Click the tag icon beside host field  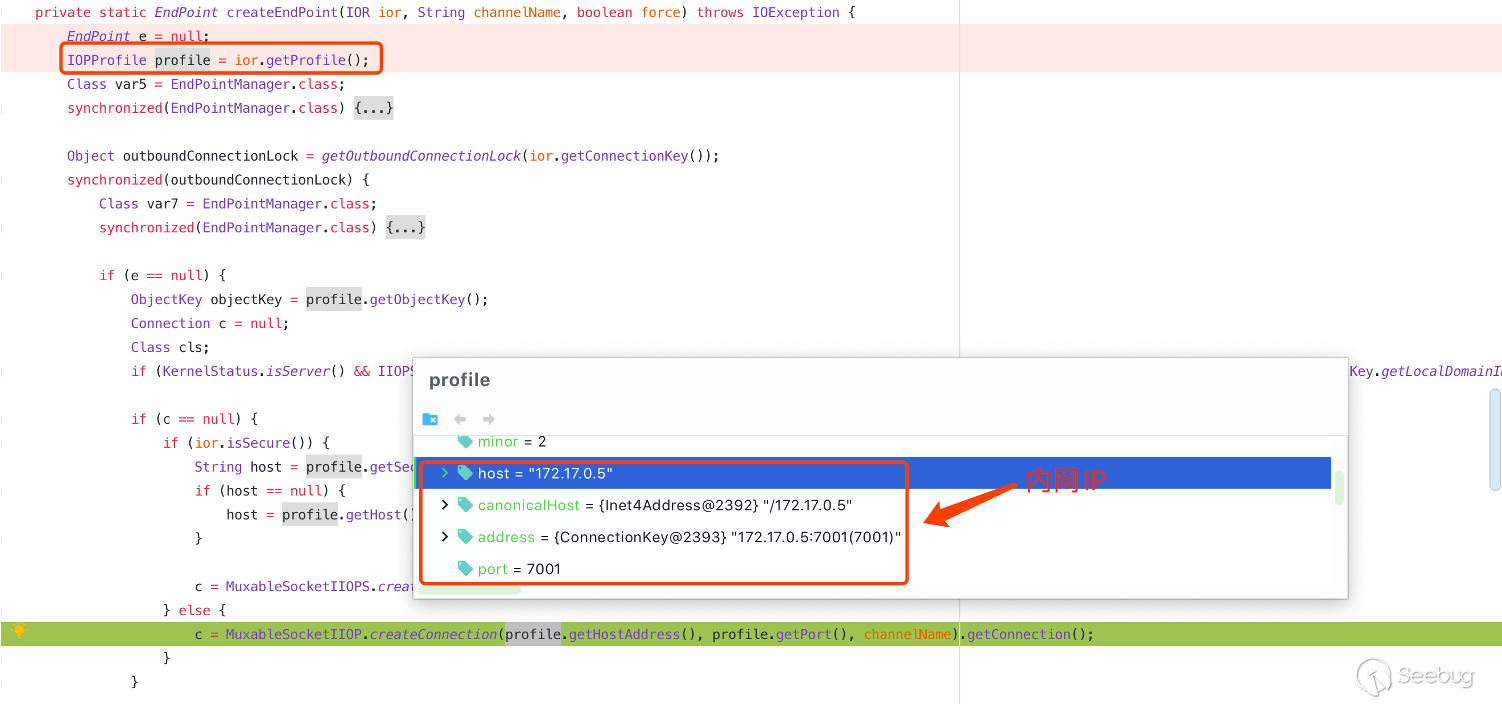[465, 473]
